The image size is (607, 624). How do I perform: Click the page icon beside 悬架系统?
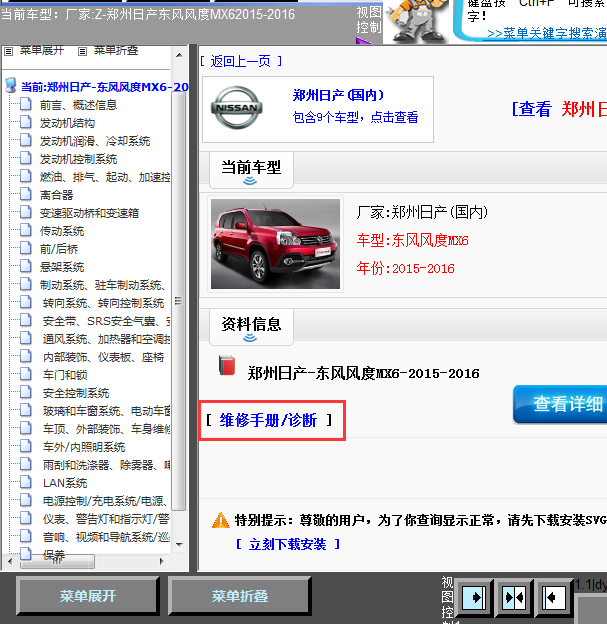tap(26, 266)
